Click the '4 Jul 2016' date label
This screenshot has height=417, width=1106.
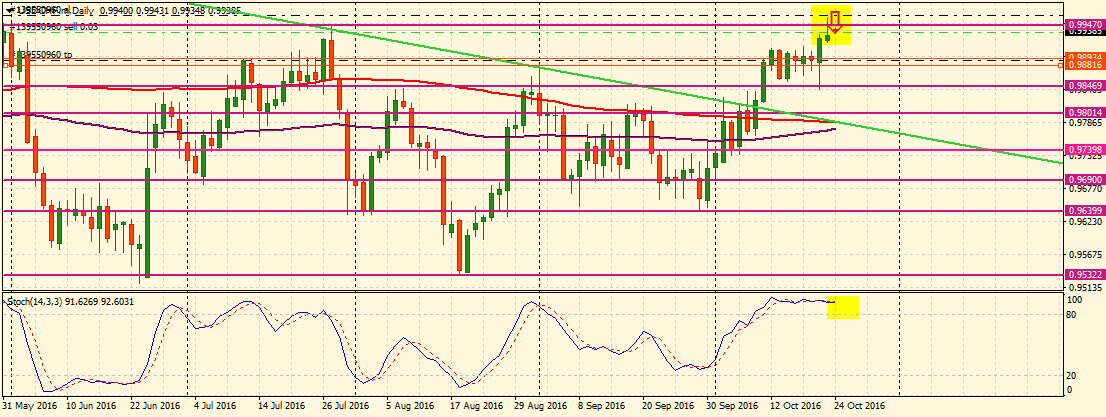(x=214, y=406)
